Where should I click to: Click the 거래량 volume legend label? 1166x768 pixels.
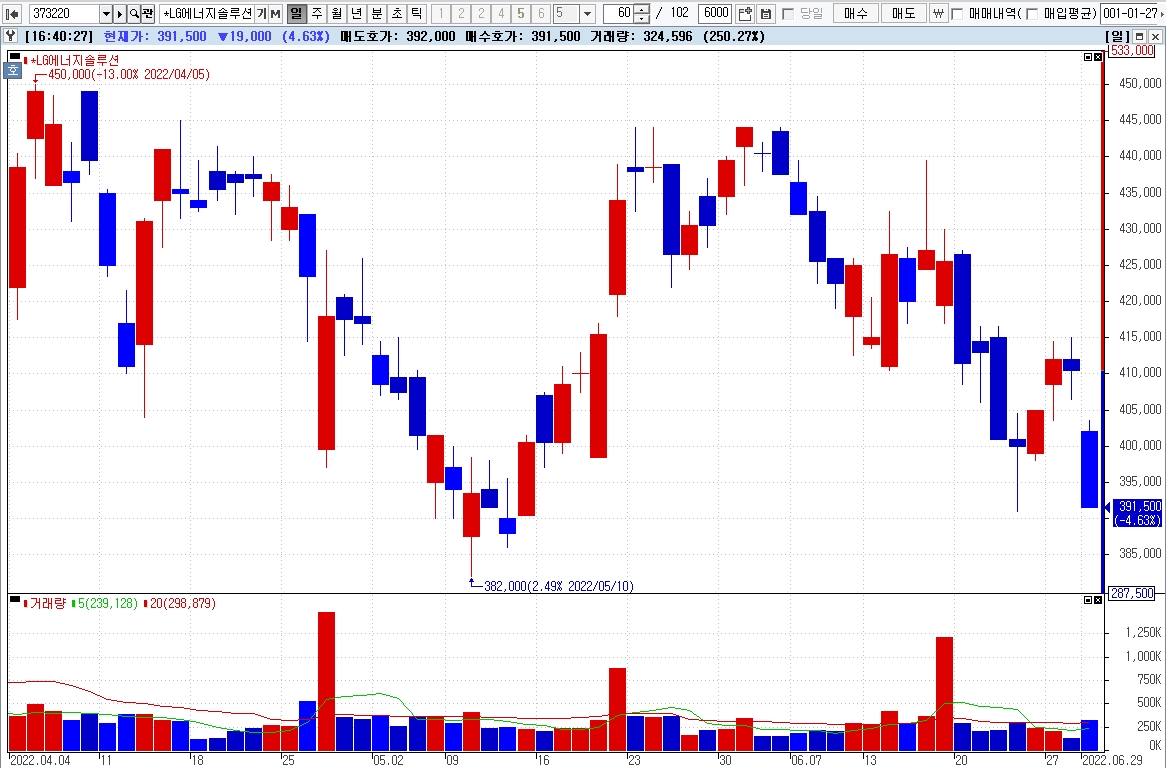point(48,604)
